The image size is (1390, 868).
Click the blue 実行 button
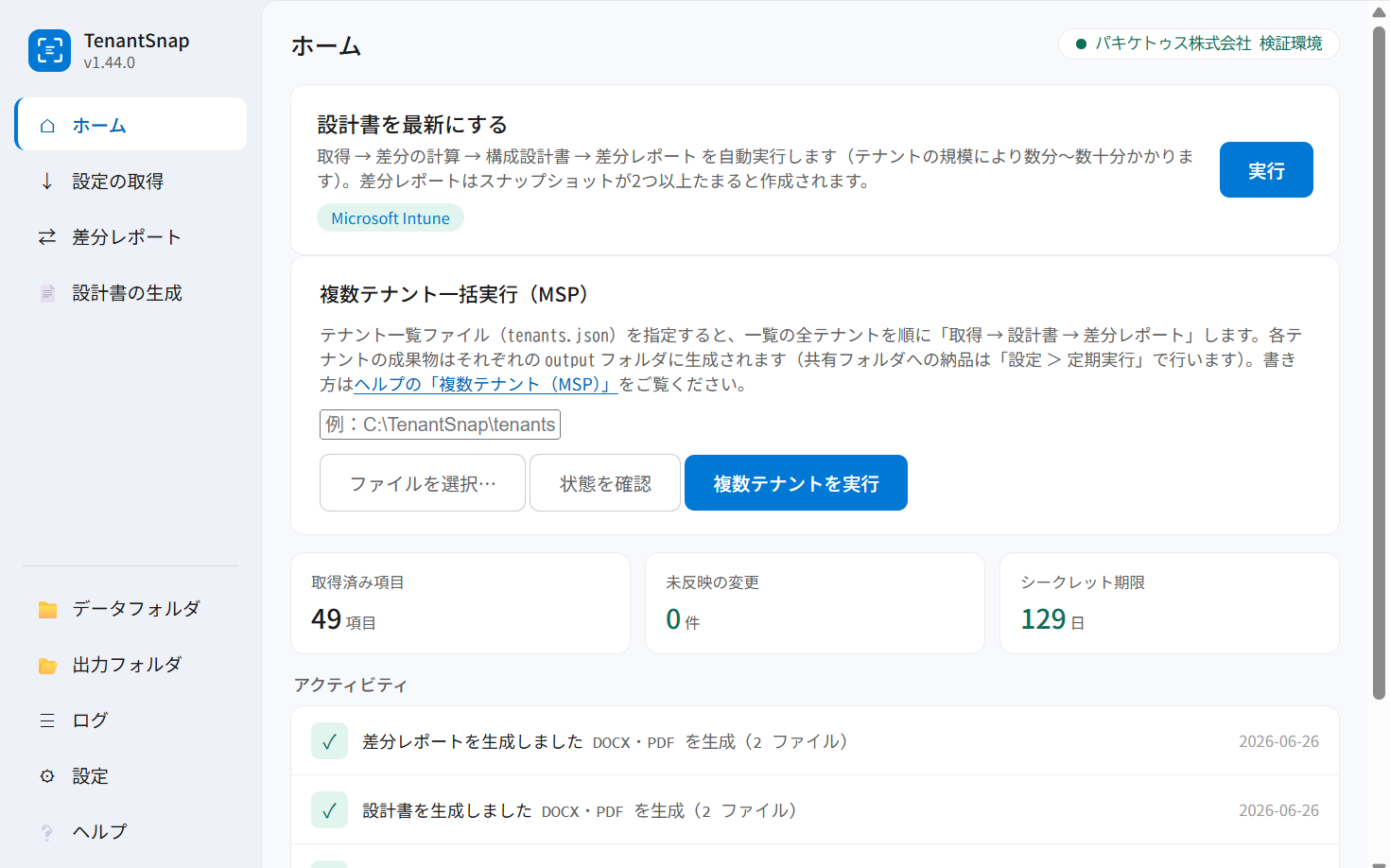(x=1266, y=170)
